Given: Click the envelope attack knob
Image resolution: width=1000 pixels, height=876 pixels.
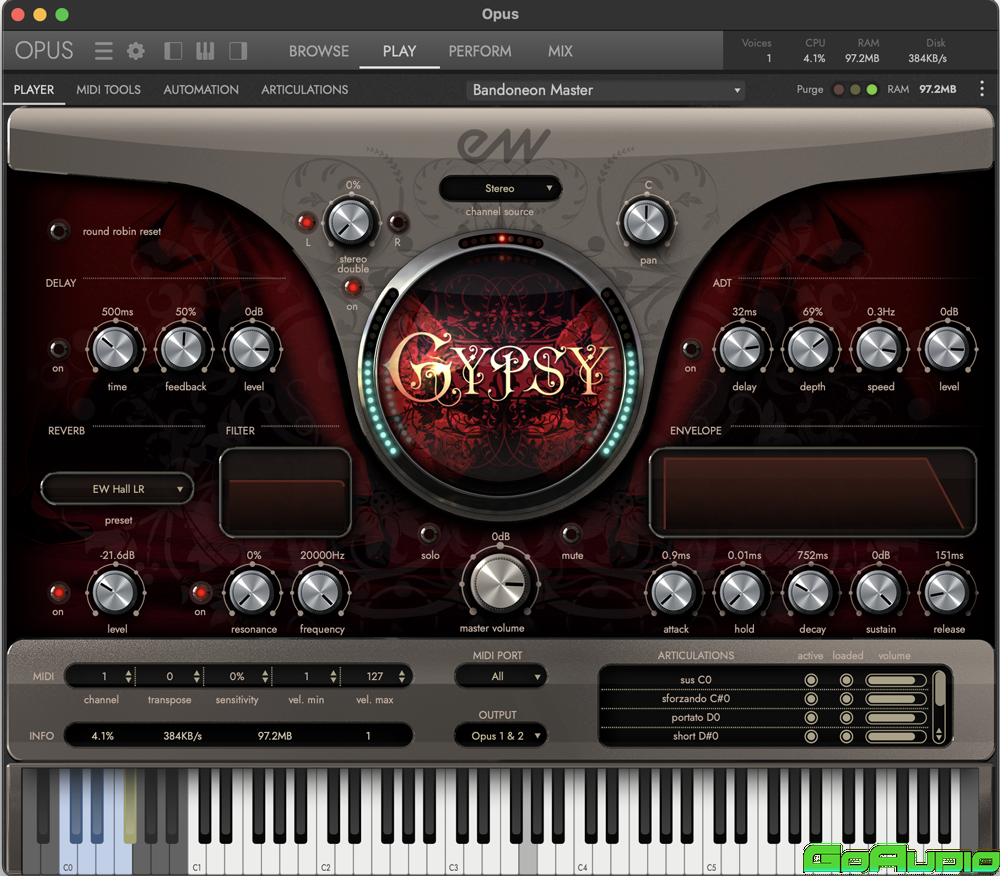Looking at the screenshot, I should coord(673,592).
